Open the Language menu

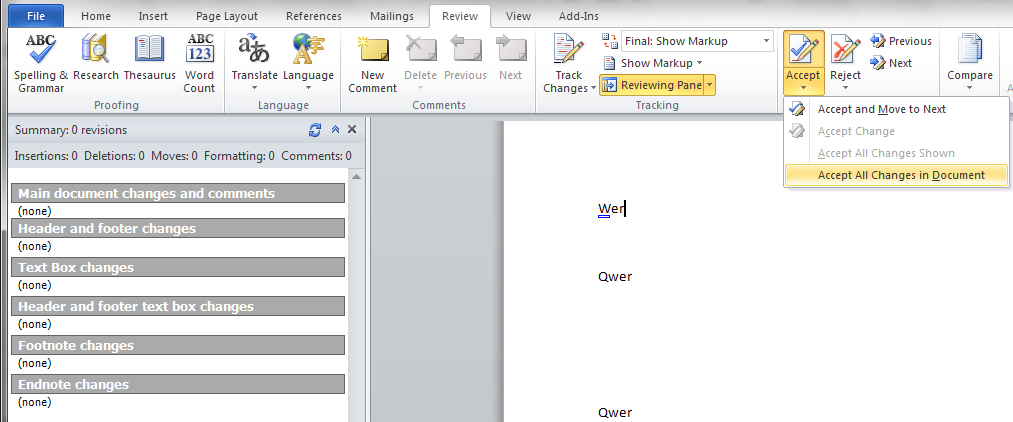pos(308,63)
